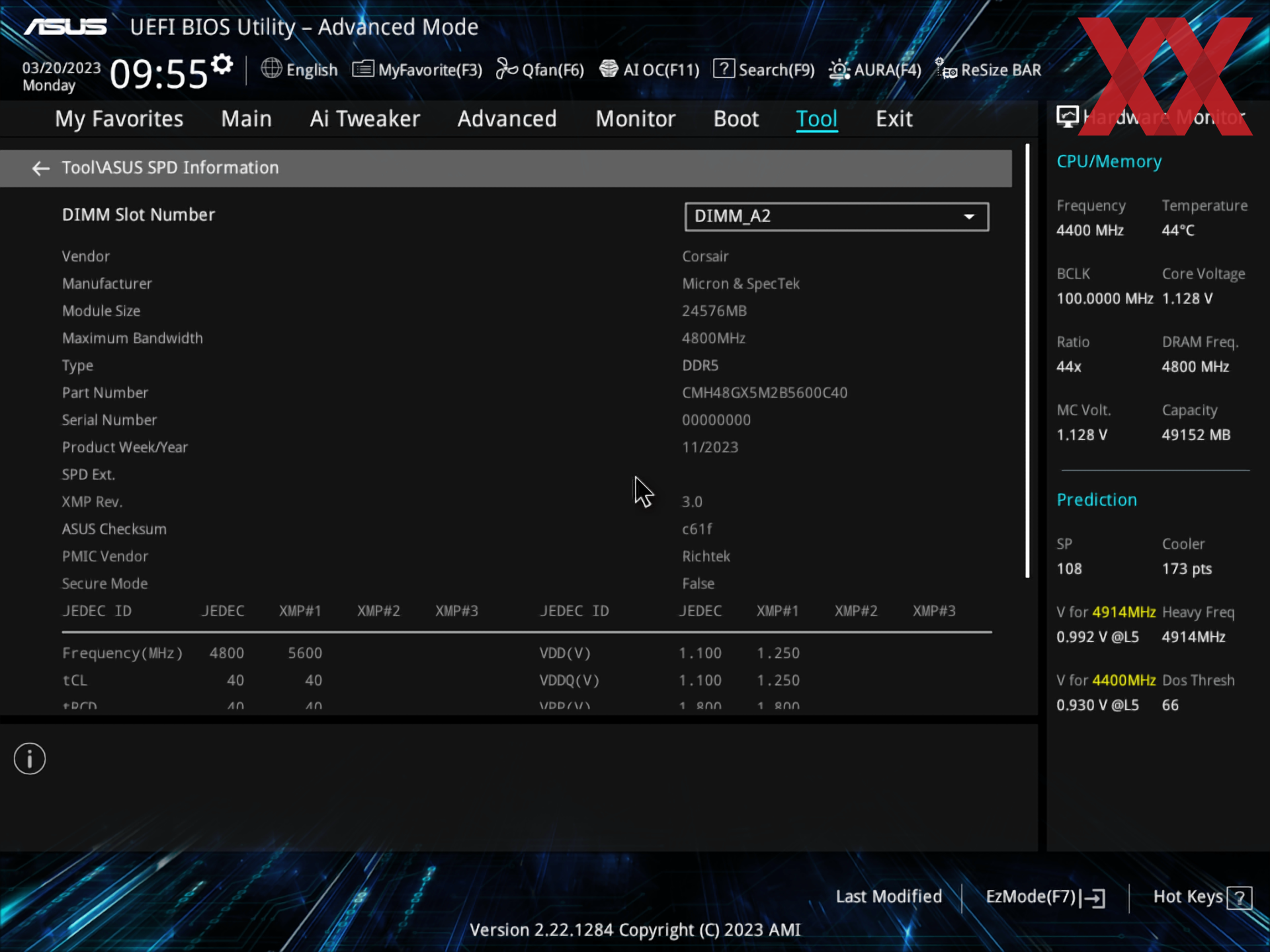Screen dimensions: 1270x952
Task: Select the Boot tab
Action: point(736,119)
